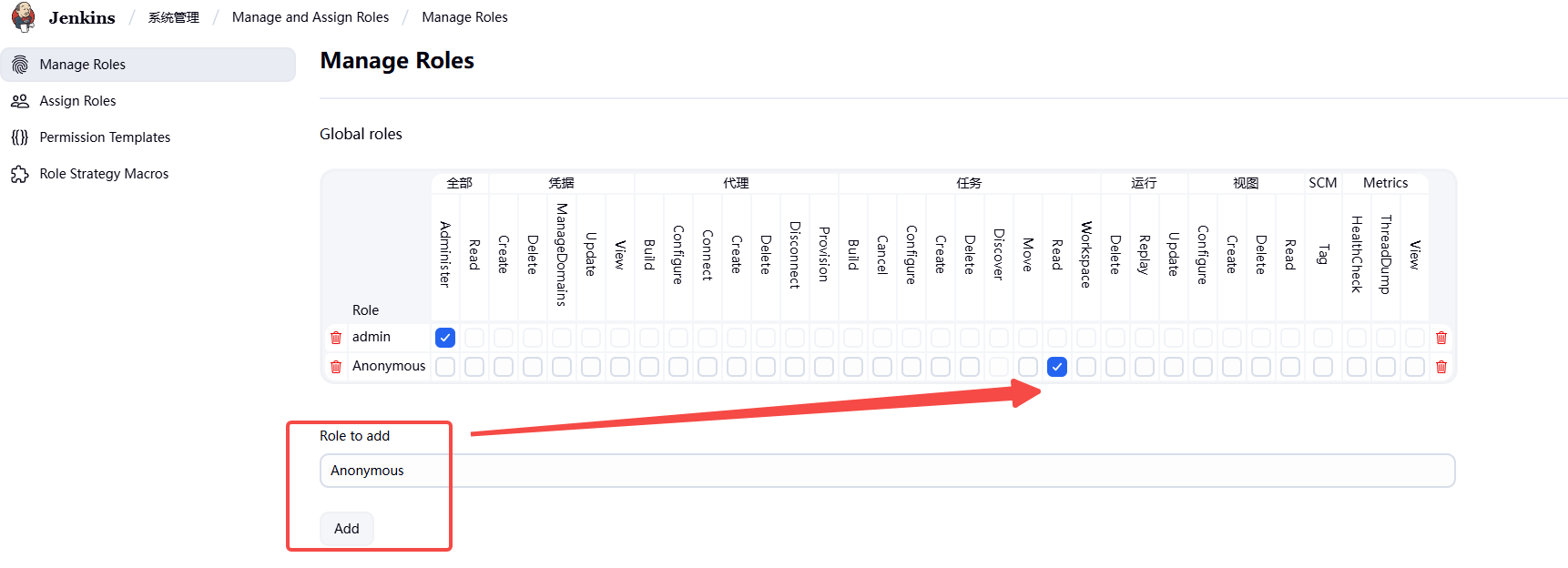
Task: Check Workspace permission for Anonymous role
Action: [x=1086, y=367]
